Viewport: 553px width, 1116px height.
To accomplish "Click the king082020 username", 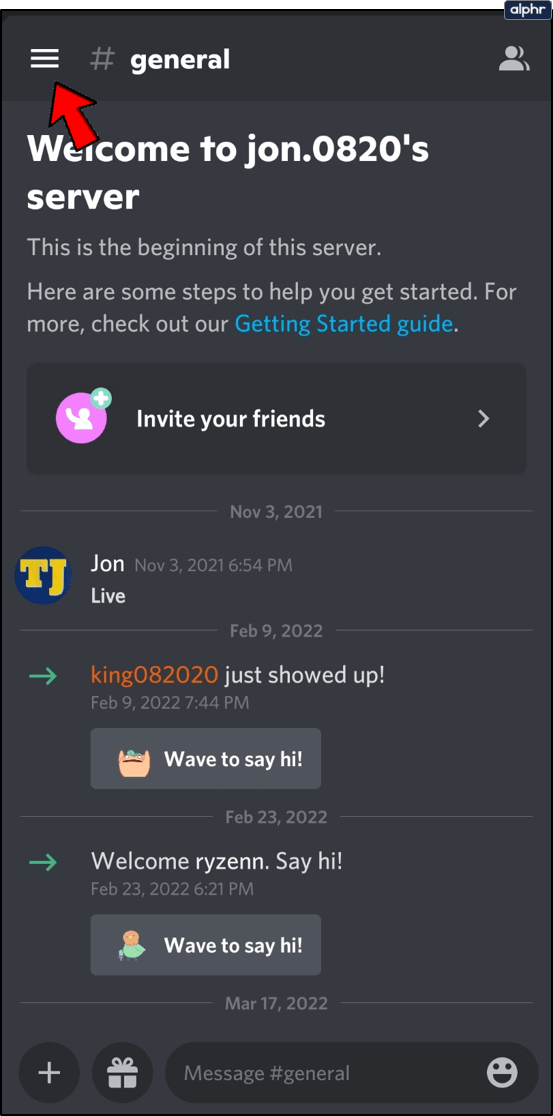I will point(154,675).
